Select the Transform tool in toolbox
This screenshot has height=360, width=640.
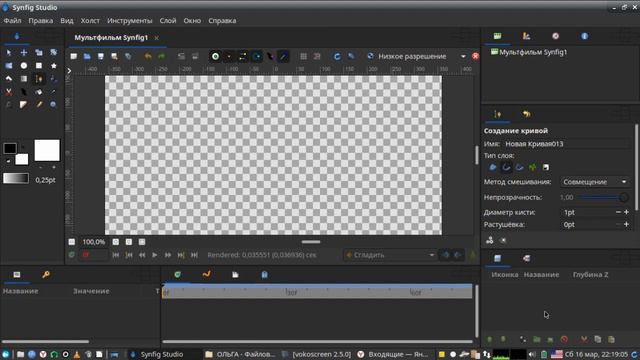9,53
